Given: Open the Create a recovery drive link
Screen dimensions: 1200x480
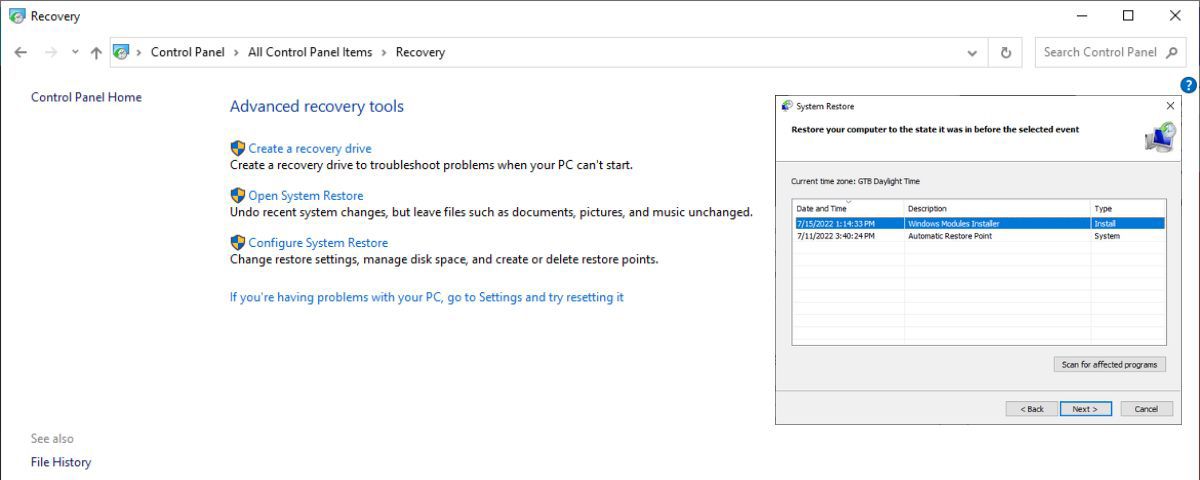Looking at the screenshot, I should (309, 148).
